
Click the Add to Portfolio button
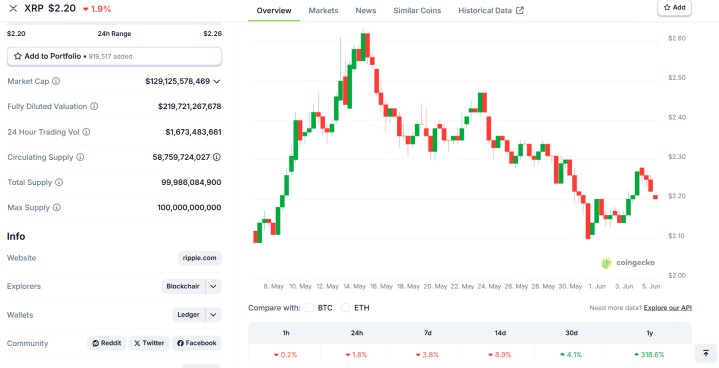pos(114,56)
